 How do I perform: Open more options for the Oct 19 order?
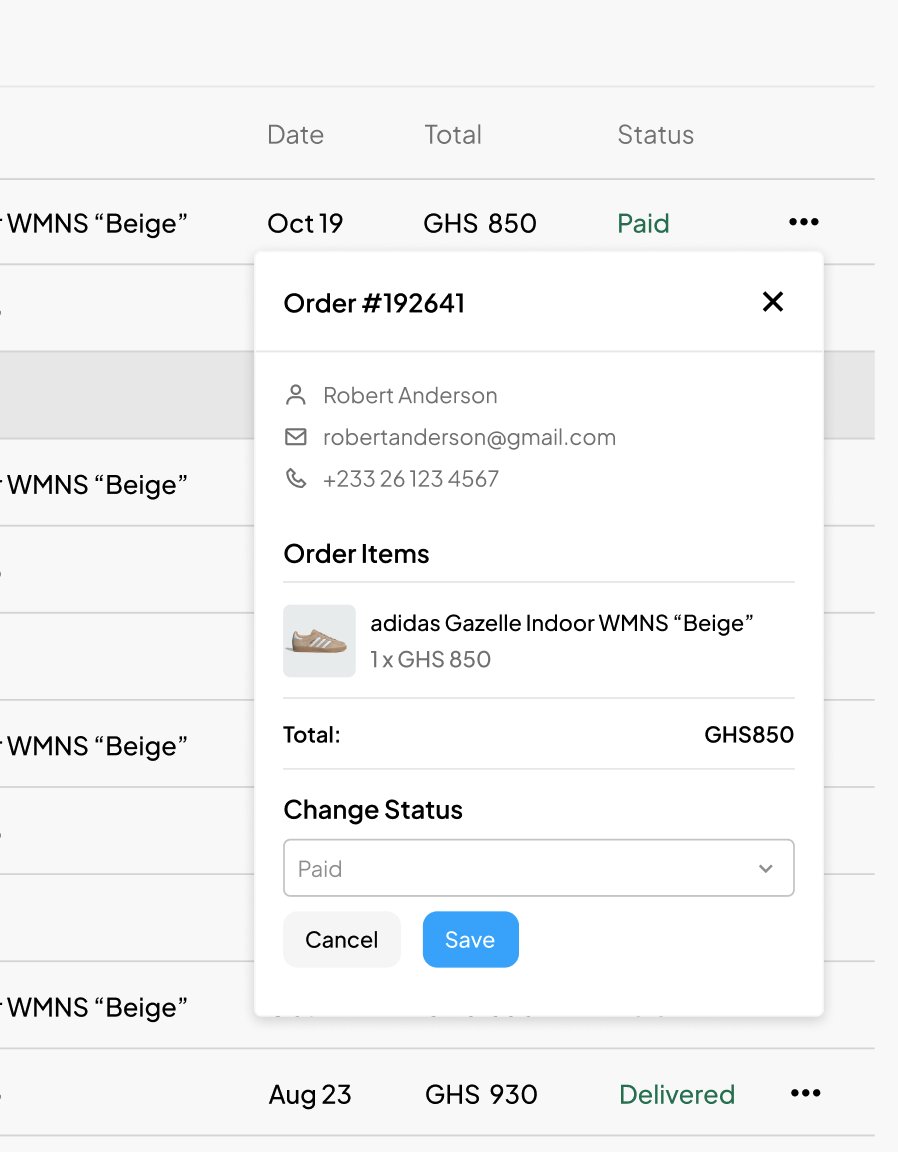803,222
